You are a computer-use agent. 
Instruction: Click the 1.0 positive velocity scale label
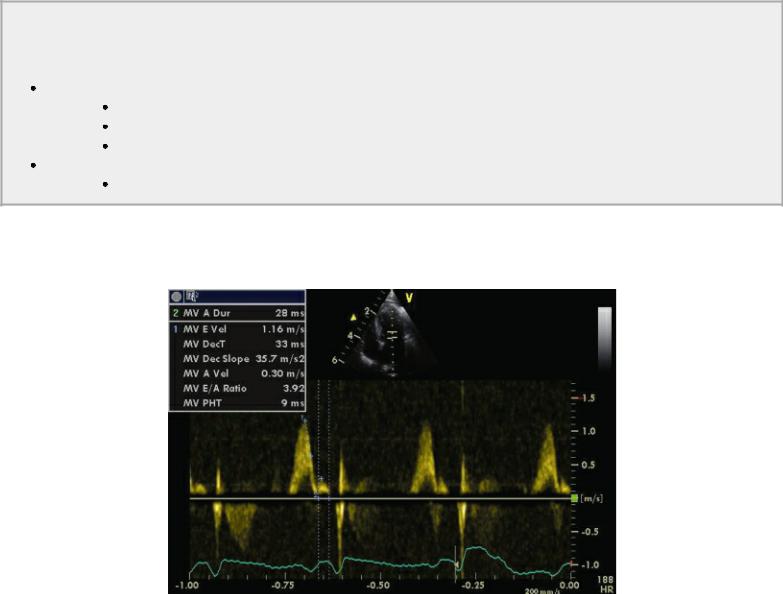tap(588, 431)
